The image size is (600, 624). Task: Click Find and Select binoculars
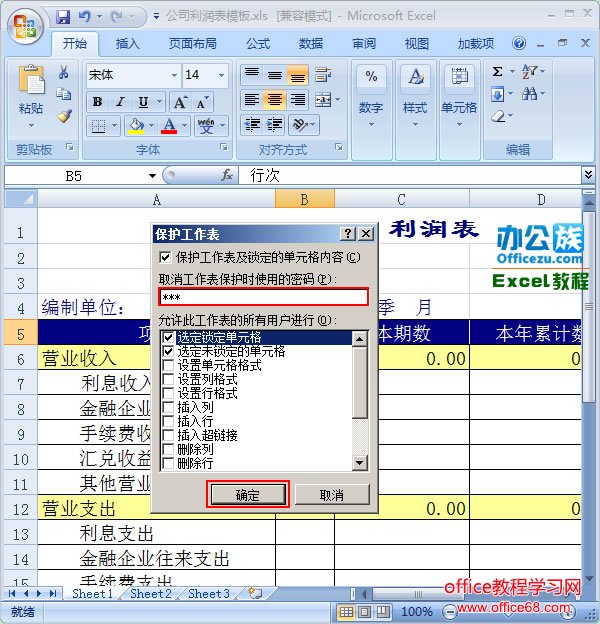point(530,94)
